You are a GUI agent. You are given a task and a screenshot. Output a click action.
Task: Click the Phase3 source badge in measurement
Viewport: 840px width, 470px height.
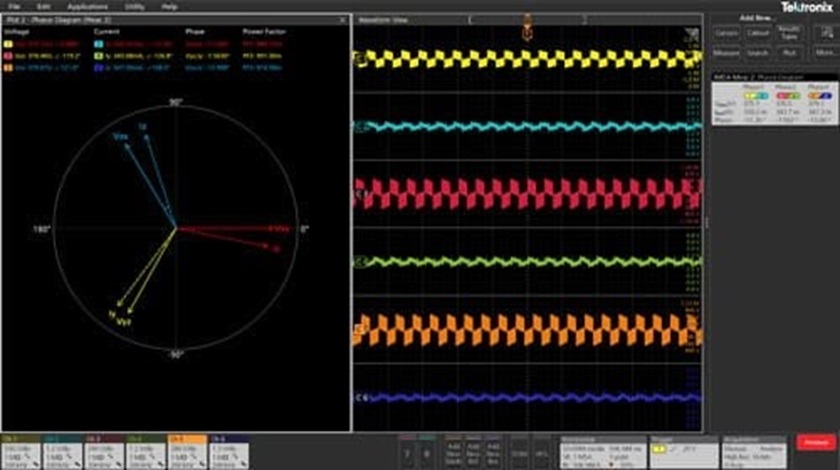point(820,96)
